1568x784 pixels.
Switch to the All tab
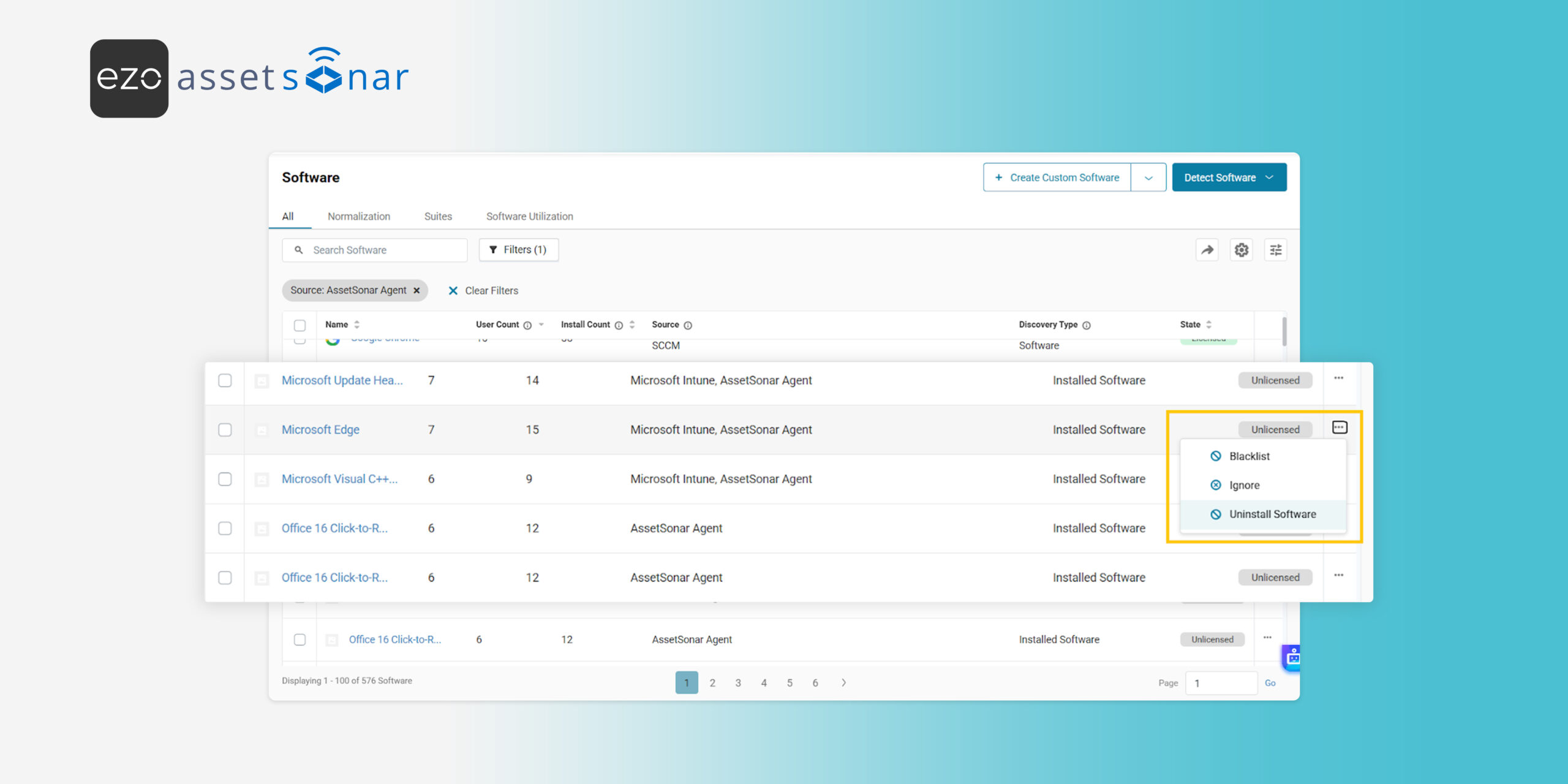pos(287,216)
